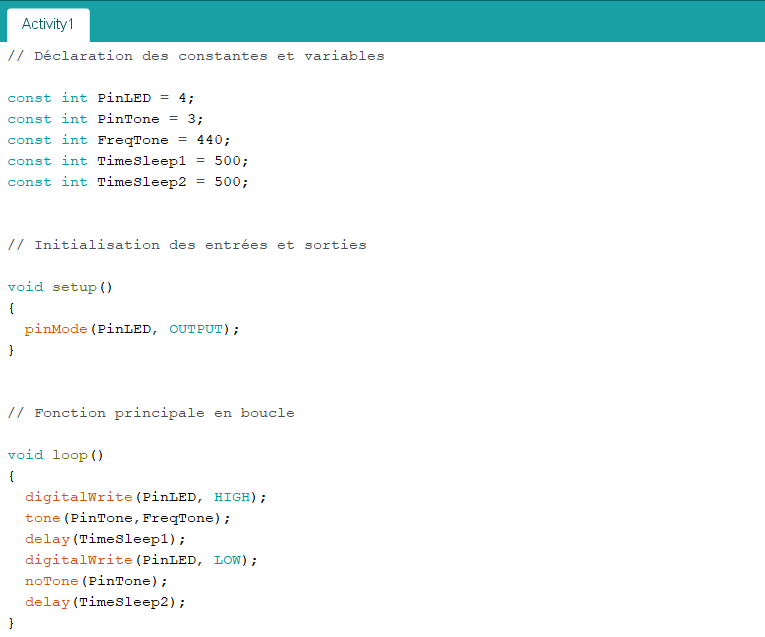
Task: Click the void loop() function header
Action: pyautogui.click(x=56, y=455)
